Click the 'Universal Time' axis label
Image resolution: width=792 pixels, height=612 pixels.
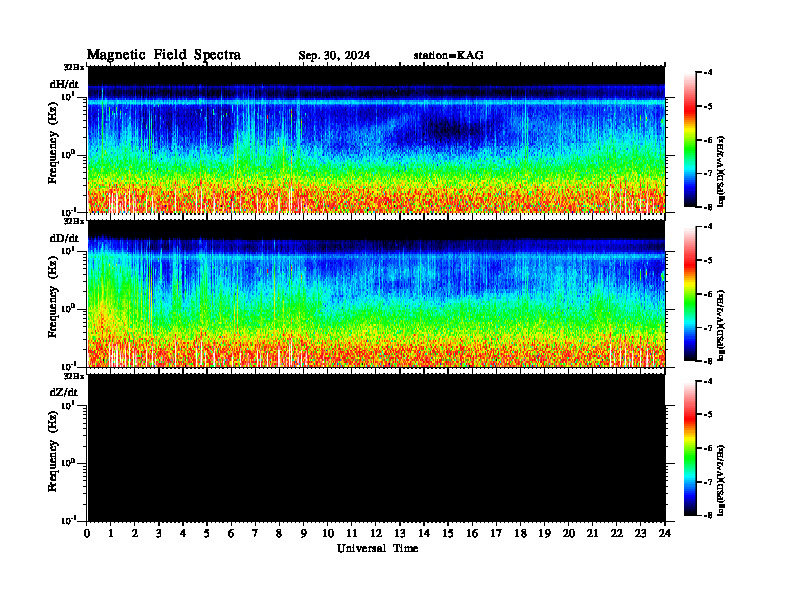[377, 548]
